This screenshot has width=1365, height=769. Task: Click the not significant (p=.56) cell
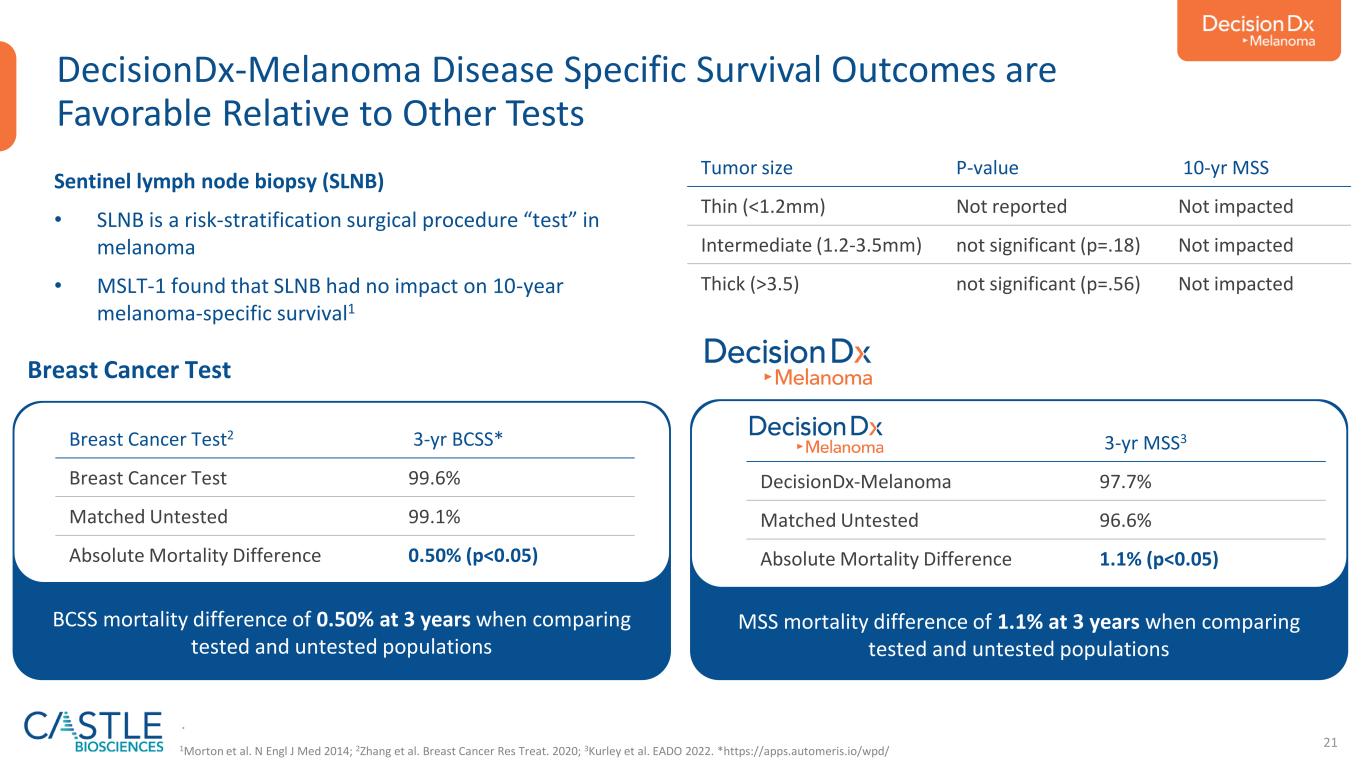pyautogui.click(x=1049, y=283)
